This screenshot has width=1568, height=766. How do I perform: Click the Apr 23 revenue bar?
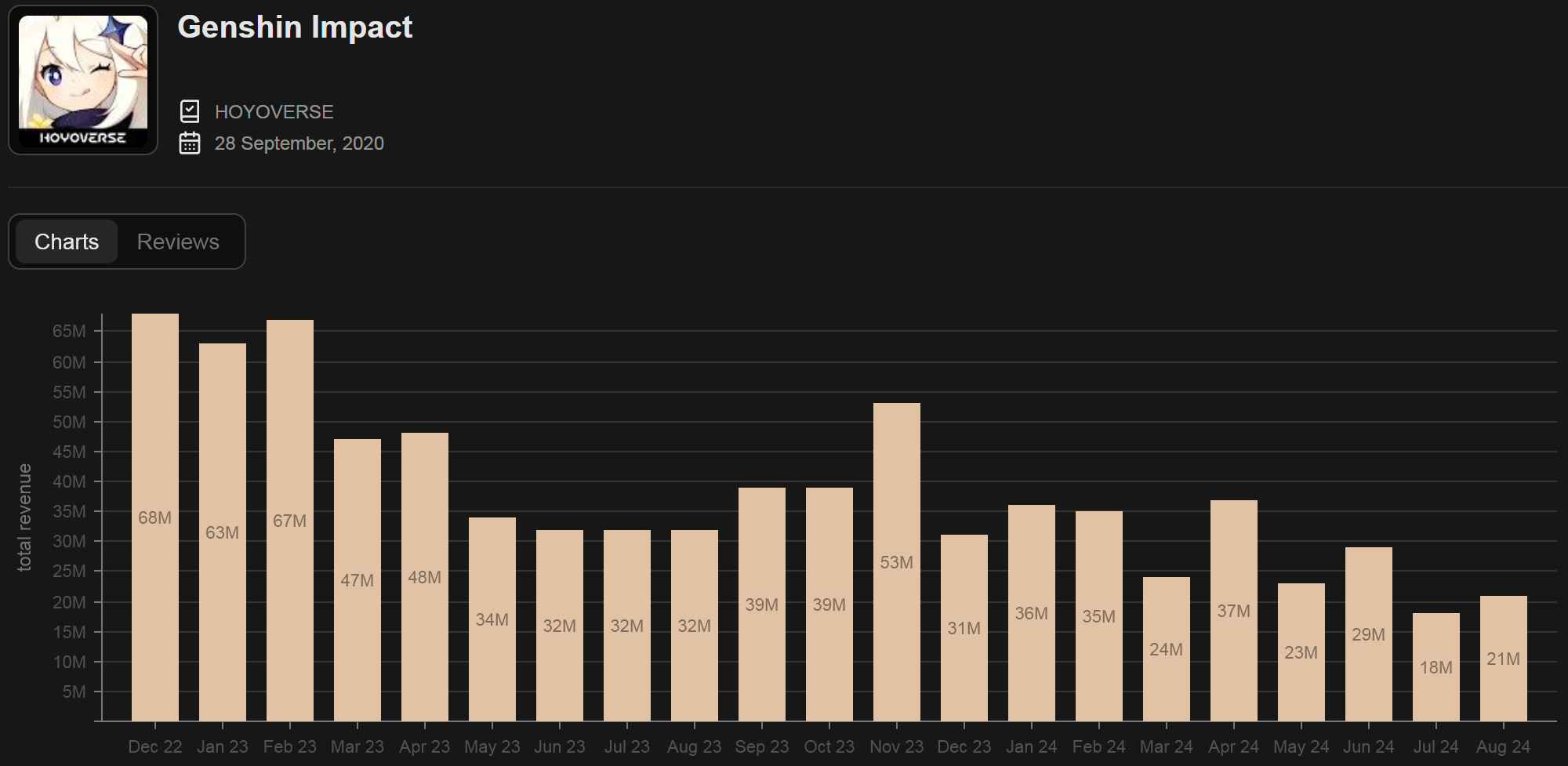(x=425, y=577)
